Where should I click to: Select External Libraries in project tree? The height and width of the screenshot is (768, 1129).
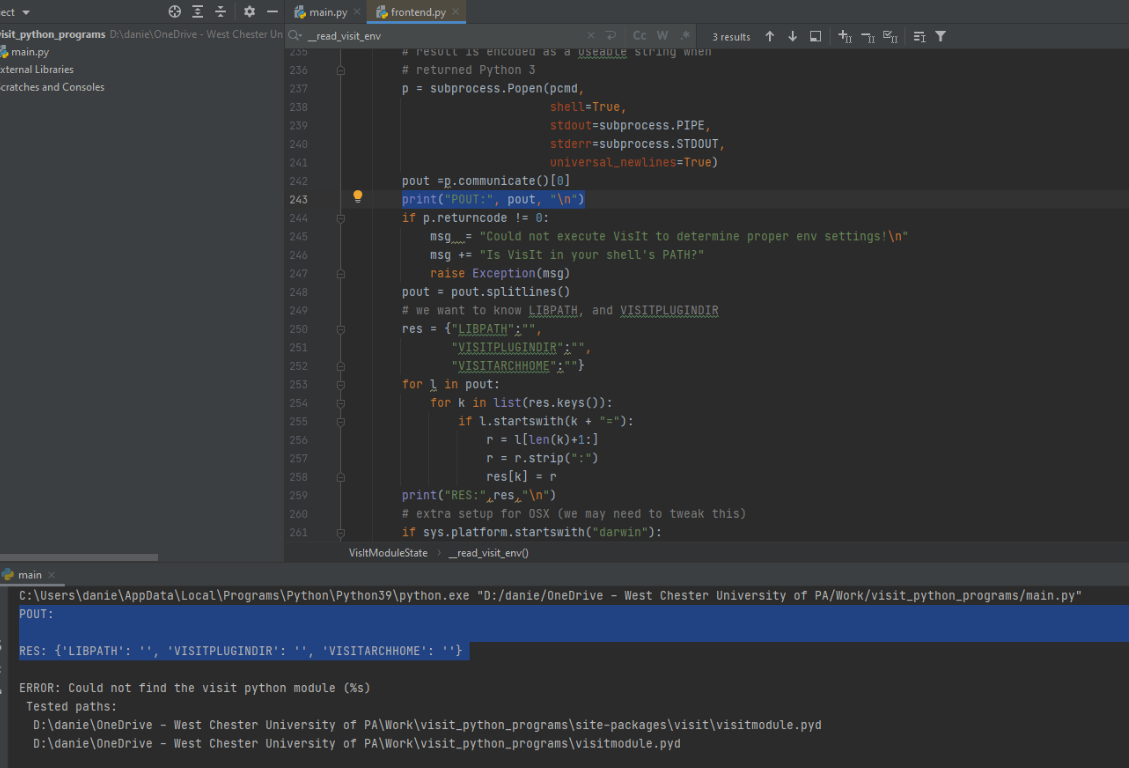[37, 69]
